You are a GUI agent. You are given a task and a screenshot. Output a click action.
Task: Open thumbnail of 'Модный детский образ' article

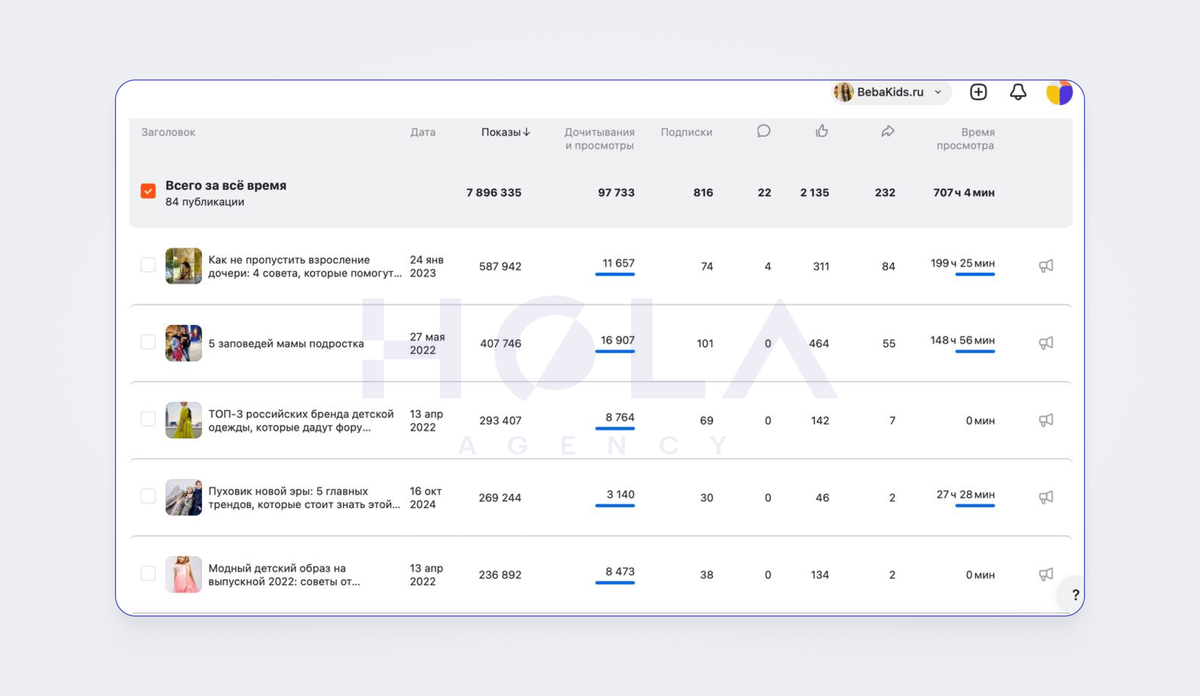(x=183, y=574)
